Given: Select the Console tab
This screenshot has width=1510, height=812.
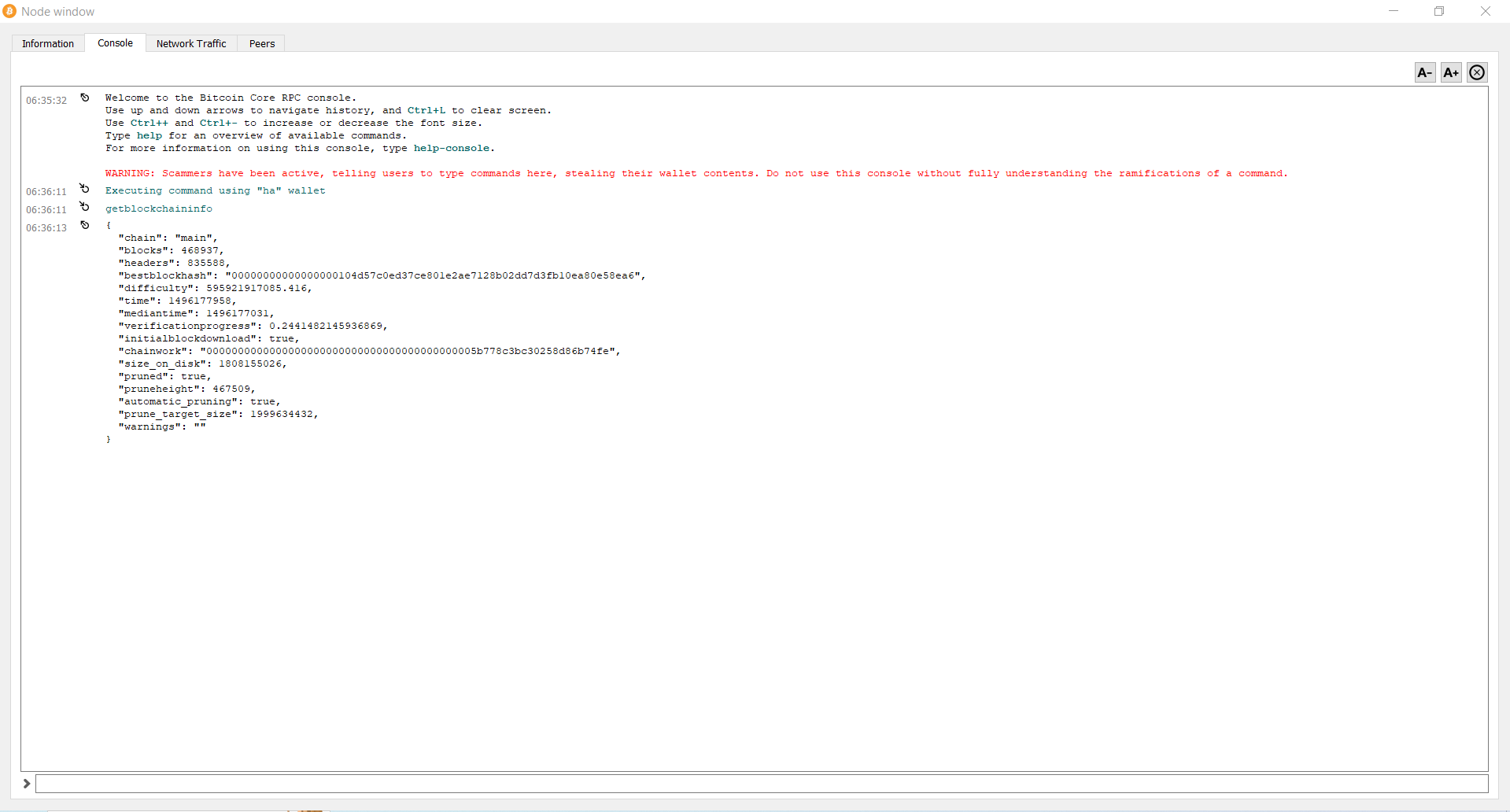Looking at the screenshot, I should (115, 42).
